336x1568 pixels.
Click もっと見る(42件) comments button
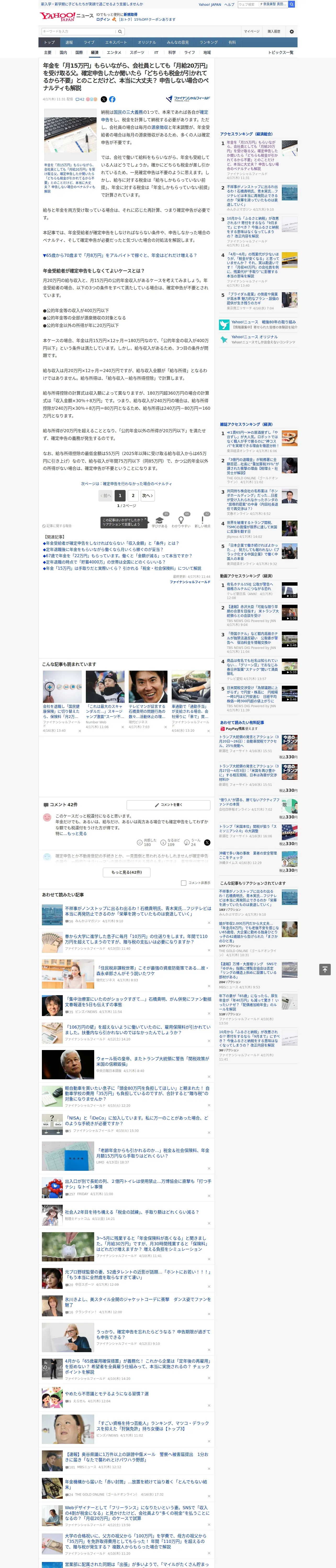127,872
